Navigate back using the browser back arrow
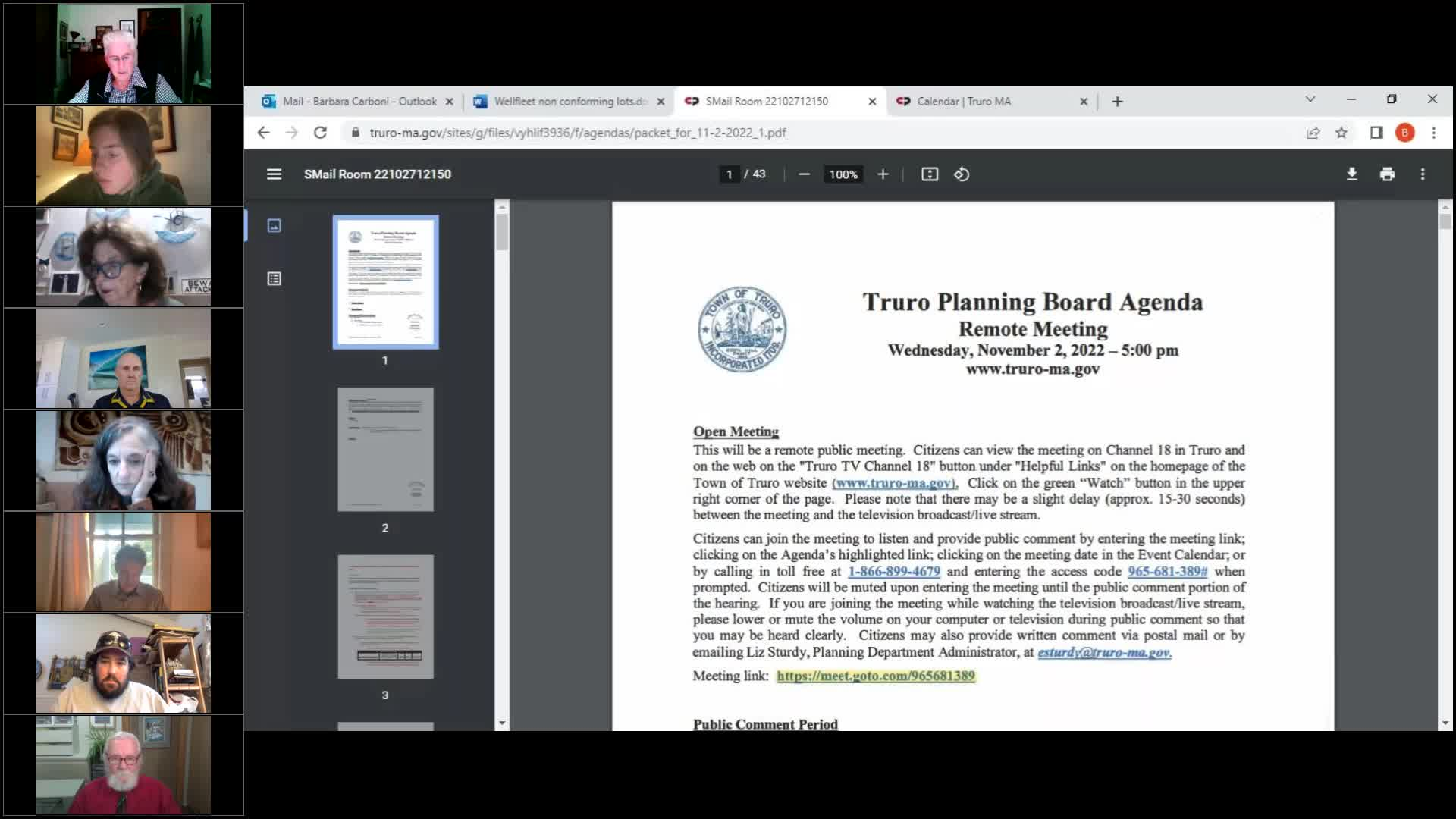1456x819 pixels. pos(263,132)
